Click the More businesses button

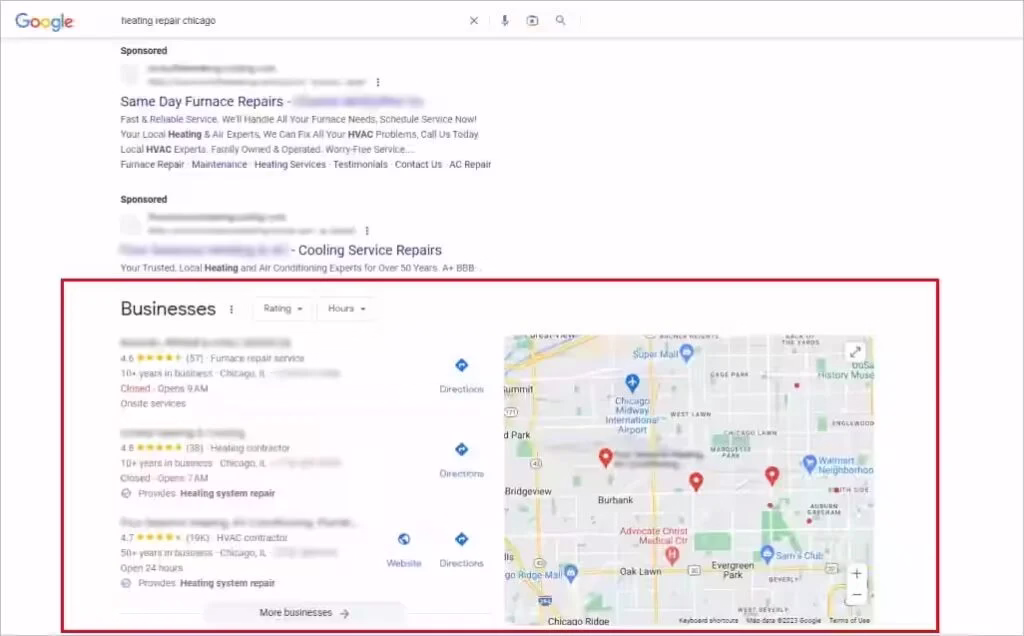(x=304, y=612)
